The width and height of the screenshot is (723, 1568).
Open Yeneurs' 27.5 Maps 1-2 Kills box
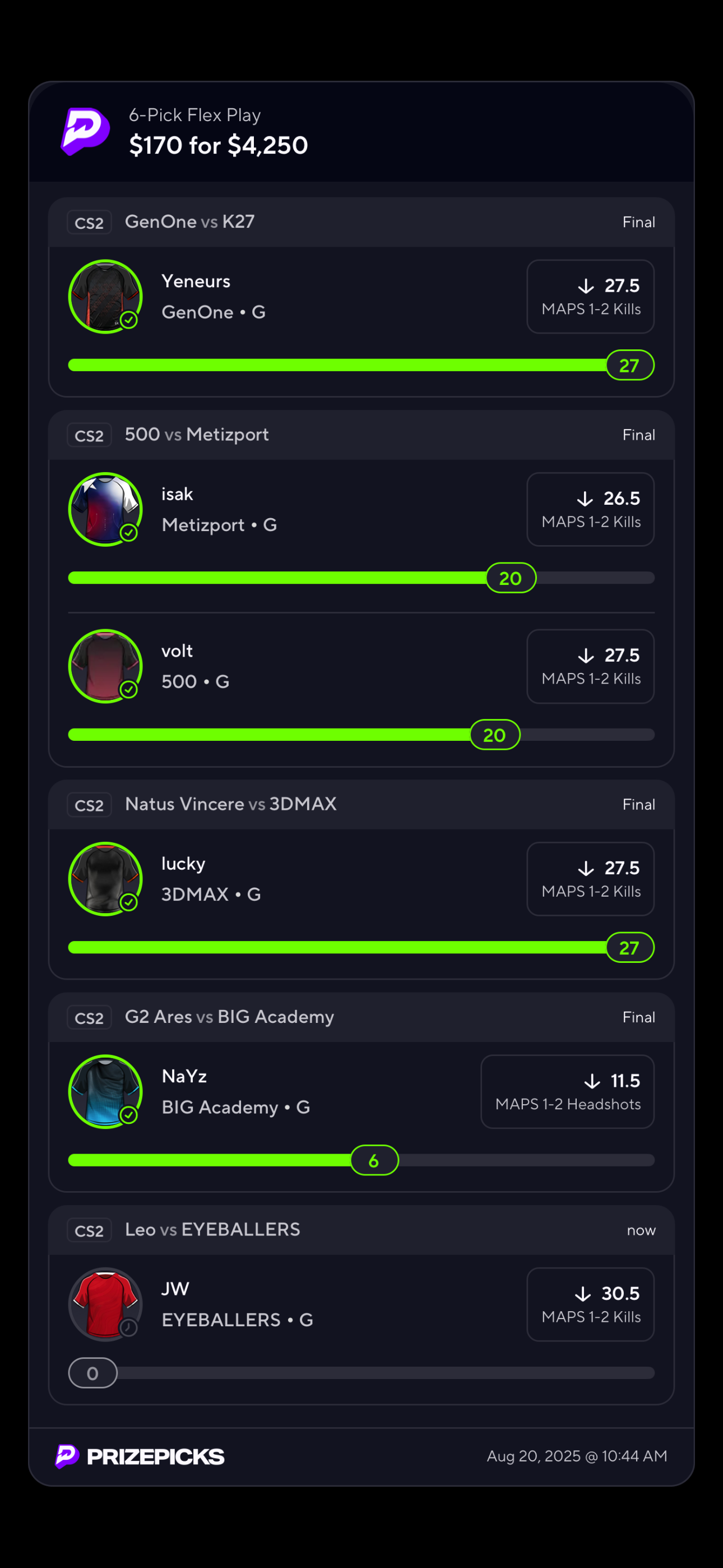590,297
